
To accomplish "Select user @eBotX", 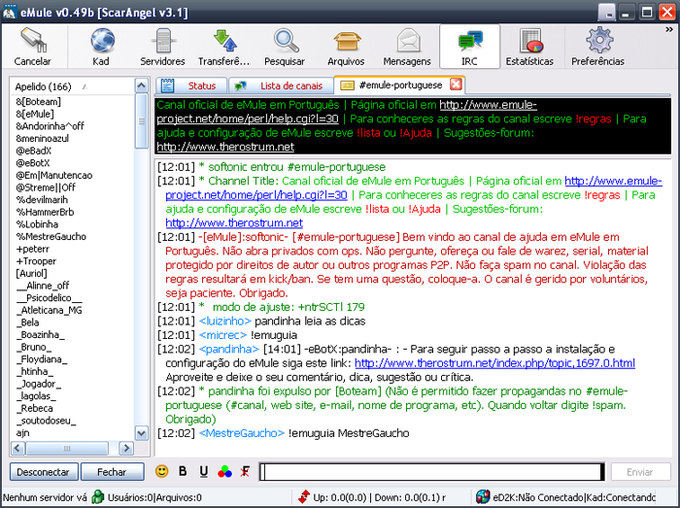I will click(x=33, y=163).
